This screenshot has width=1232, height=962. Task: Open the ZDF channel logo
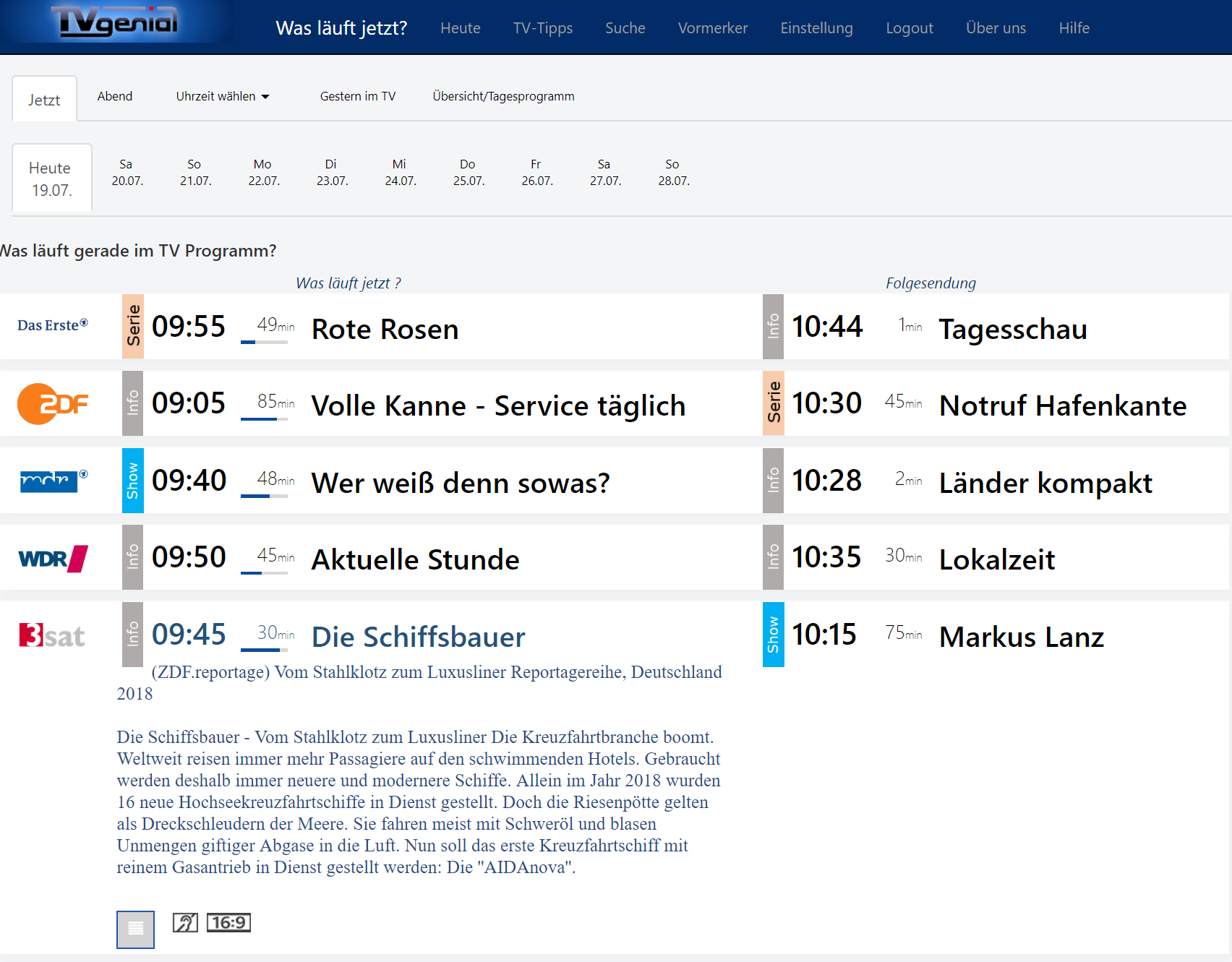[53, 403]
